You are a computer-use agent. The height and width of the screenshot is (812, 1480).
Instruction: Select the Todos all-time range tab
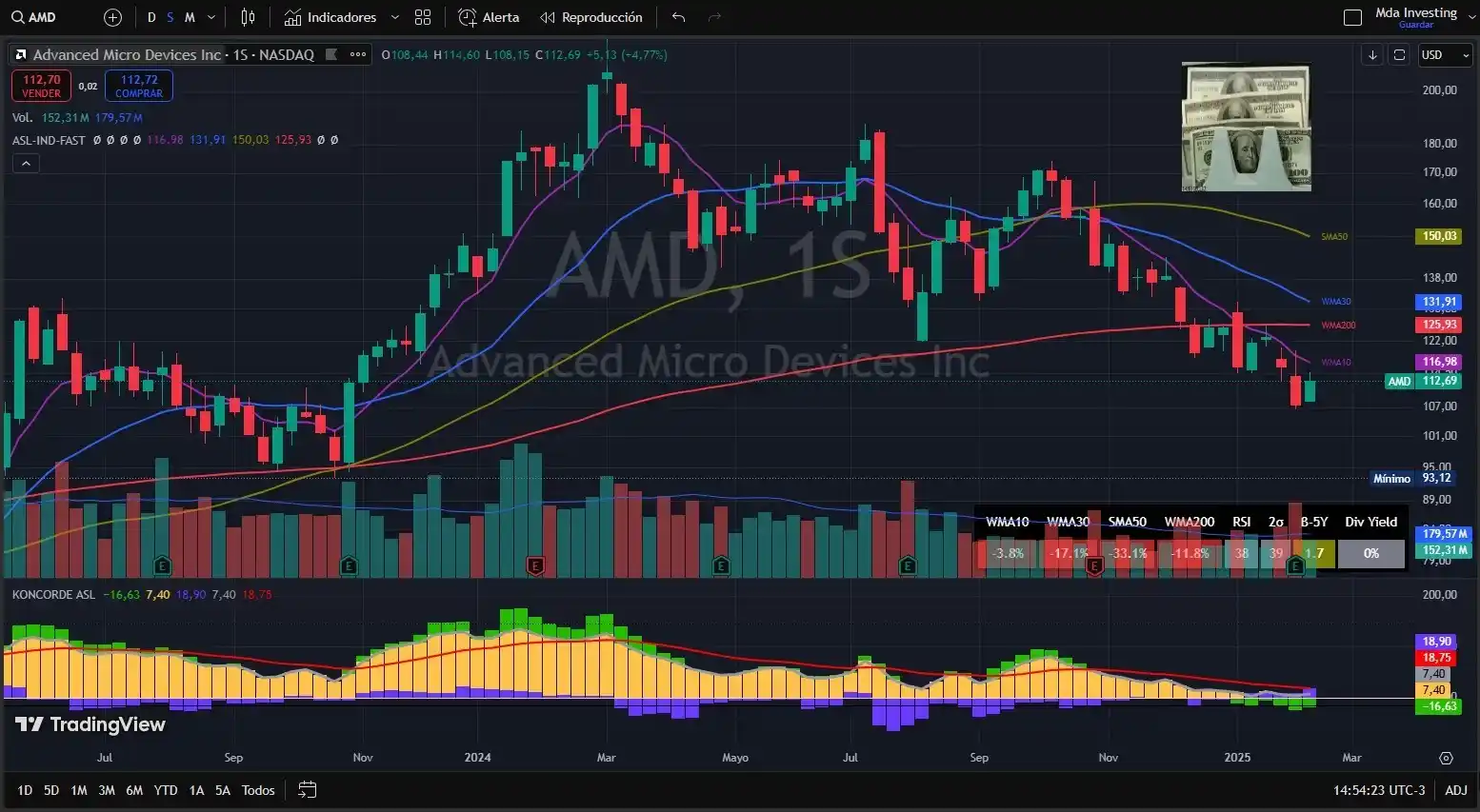pos(258,790)
